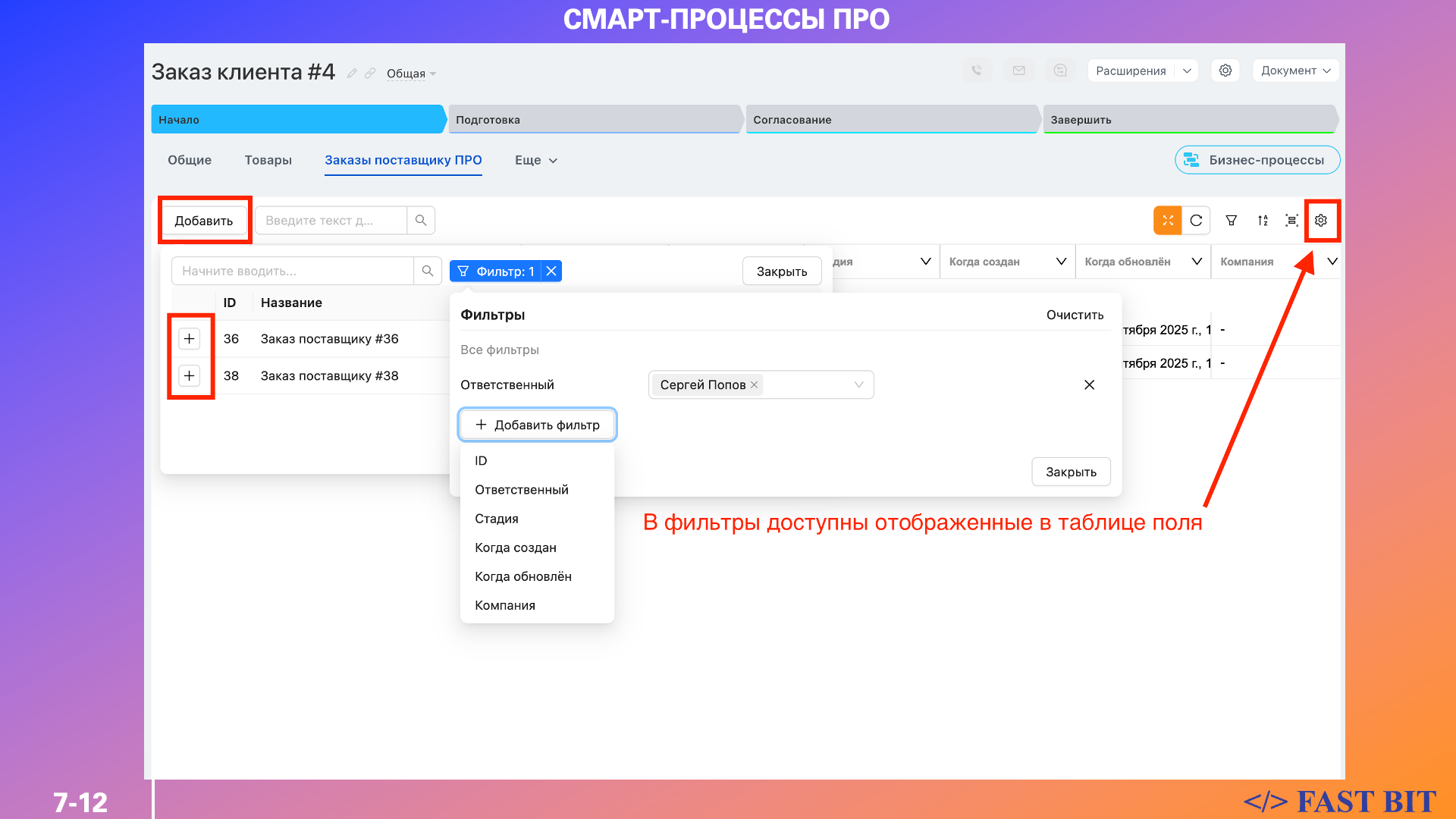Click the orange fullscreen expand icon

click(x=1168, y=221)
